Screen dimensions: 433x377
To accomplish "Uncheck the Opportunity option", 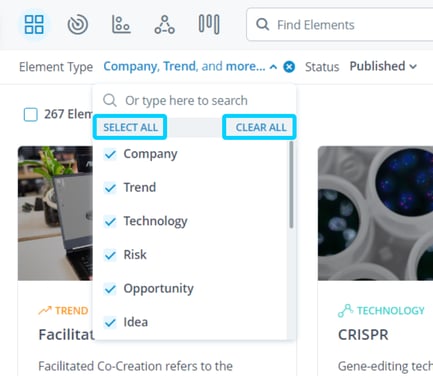I will (110, 289).
